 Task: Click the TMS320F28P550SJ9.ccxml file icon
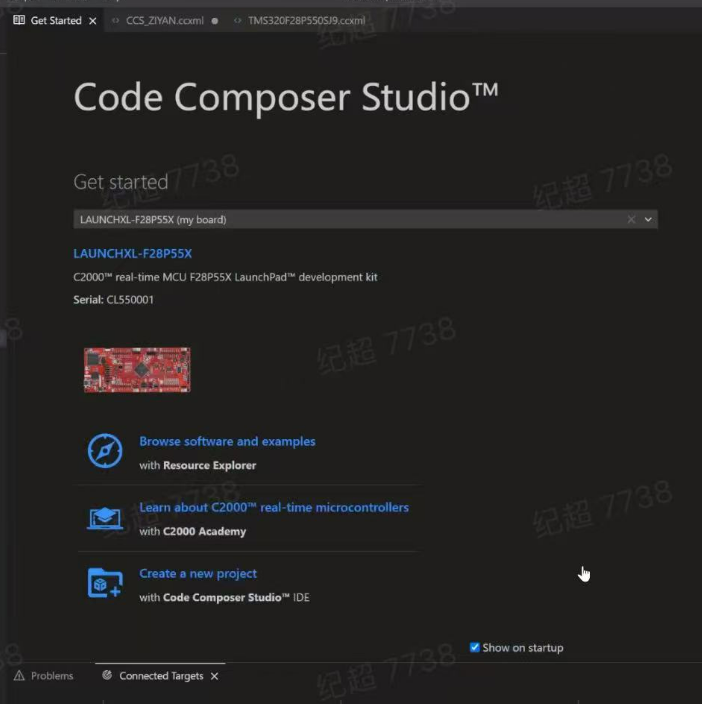[237, 20]
